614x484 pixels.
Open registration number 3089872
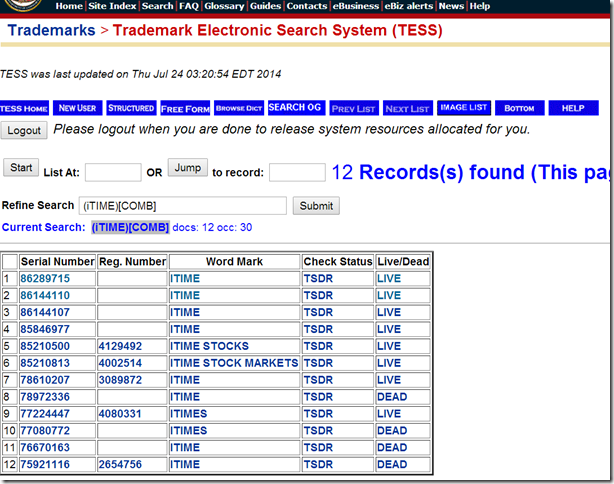click(x=120, y=380)
